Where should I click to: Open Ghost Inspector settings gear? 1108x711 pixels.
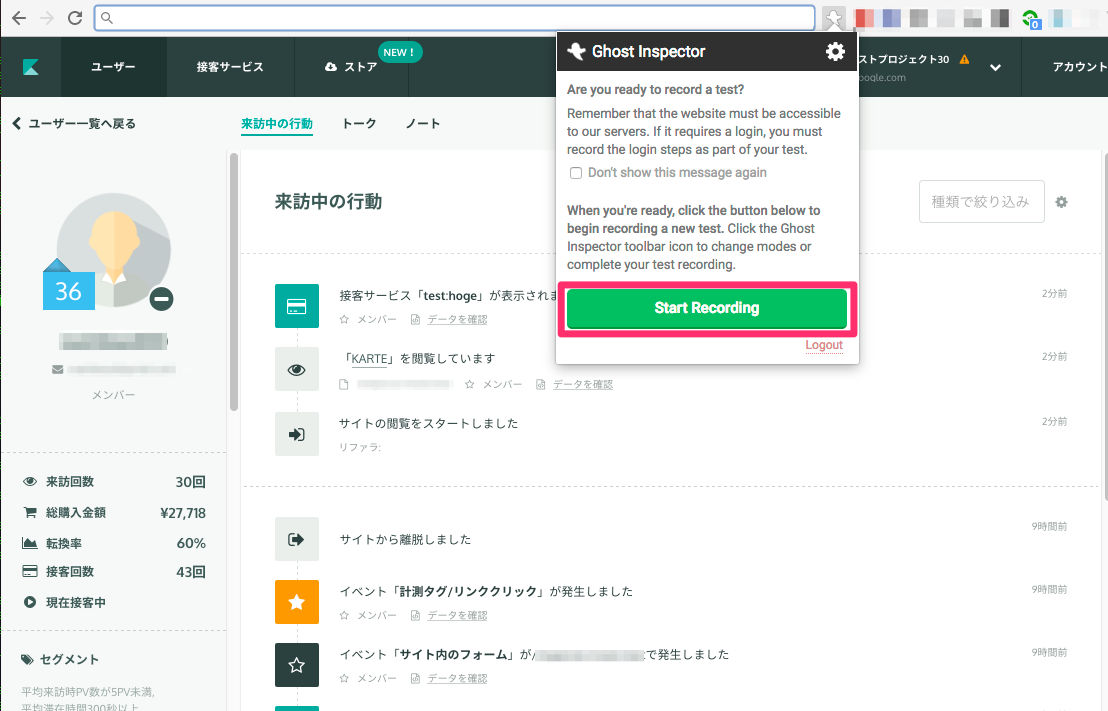point(835,52)
